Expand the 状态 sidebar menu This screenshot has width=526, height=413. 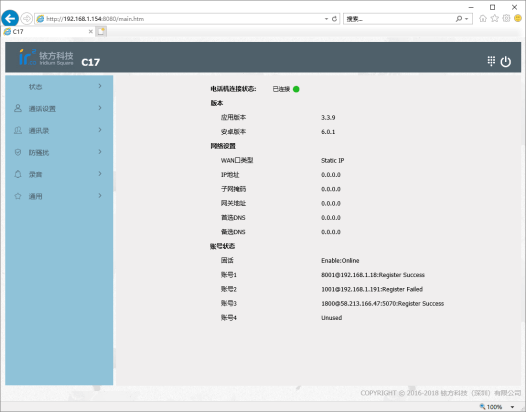[x=59, y=87]
